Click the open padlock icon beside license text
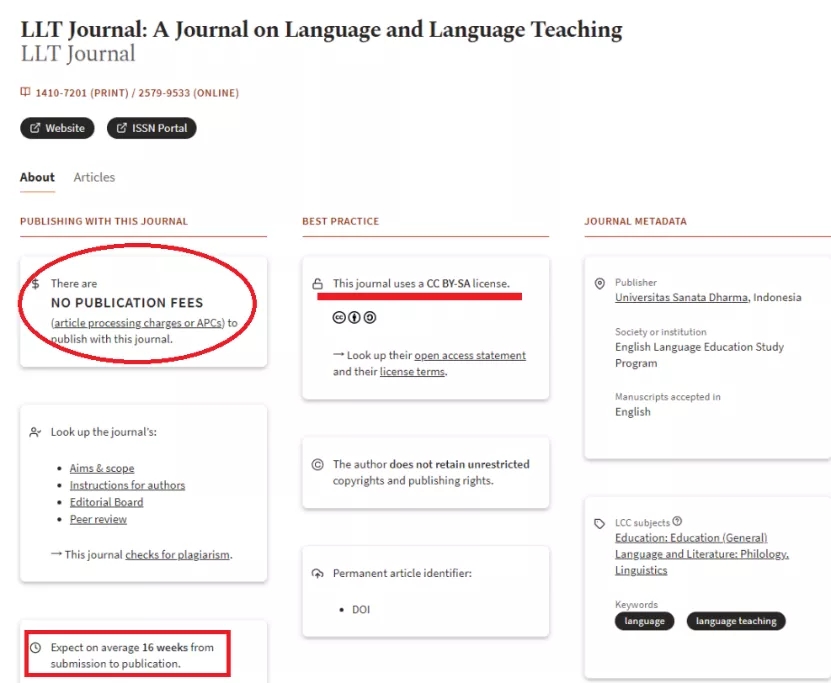Viewport: 831px width, 683px height. pos(317,283)
